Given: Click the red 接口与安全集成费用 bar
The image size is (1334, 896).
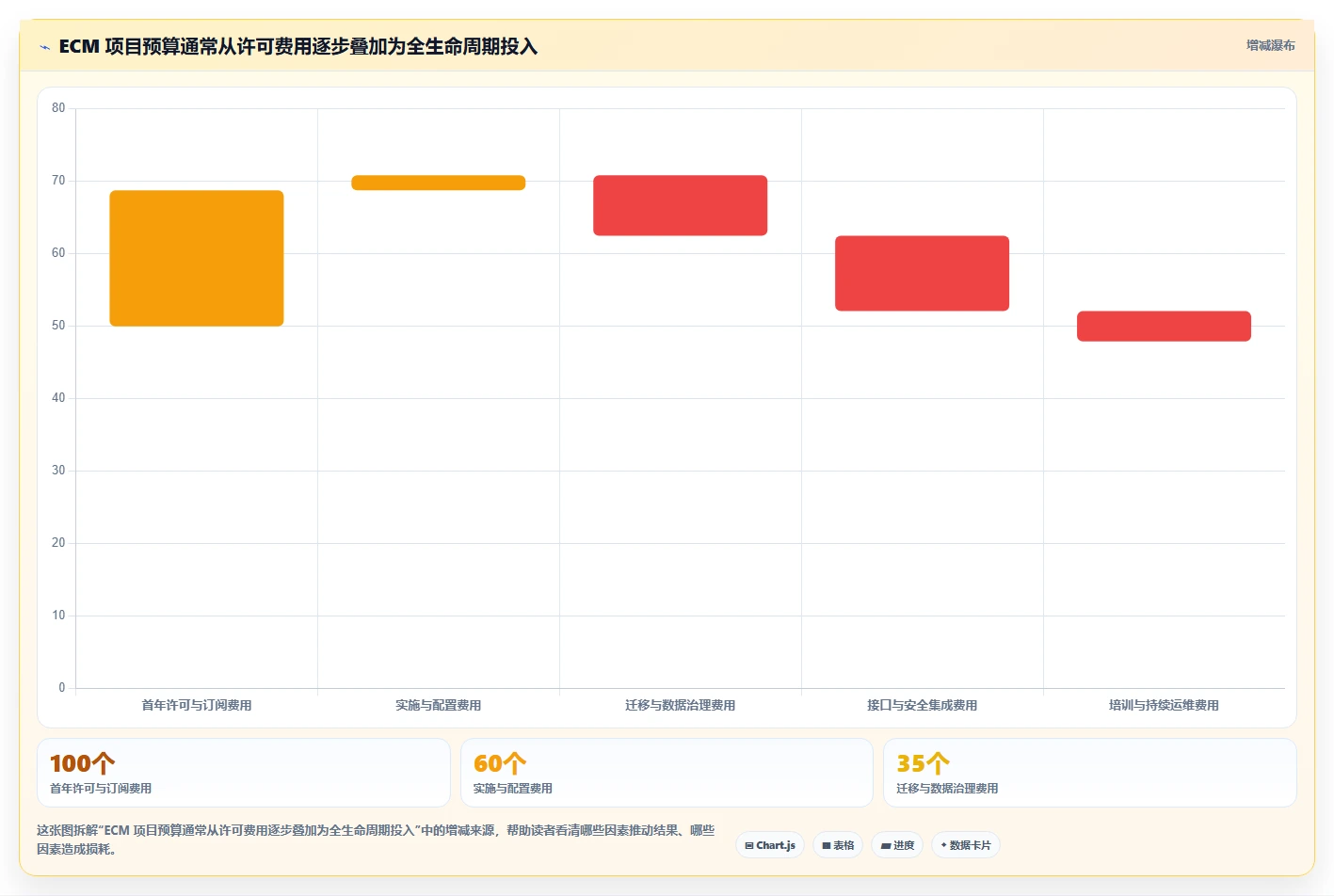Looking at the screenshot, I should (x=923, y=273).
